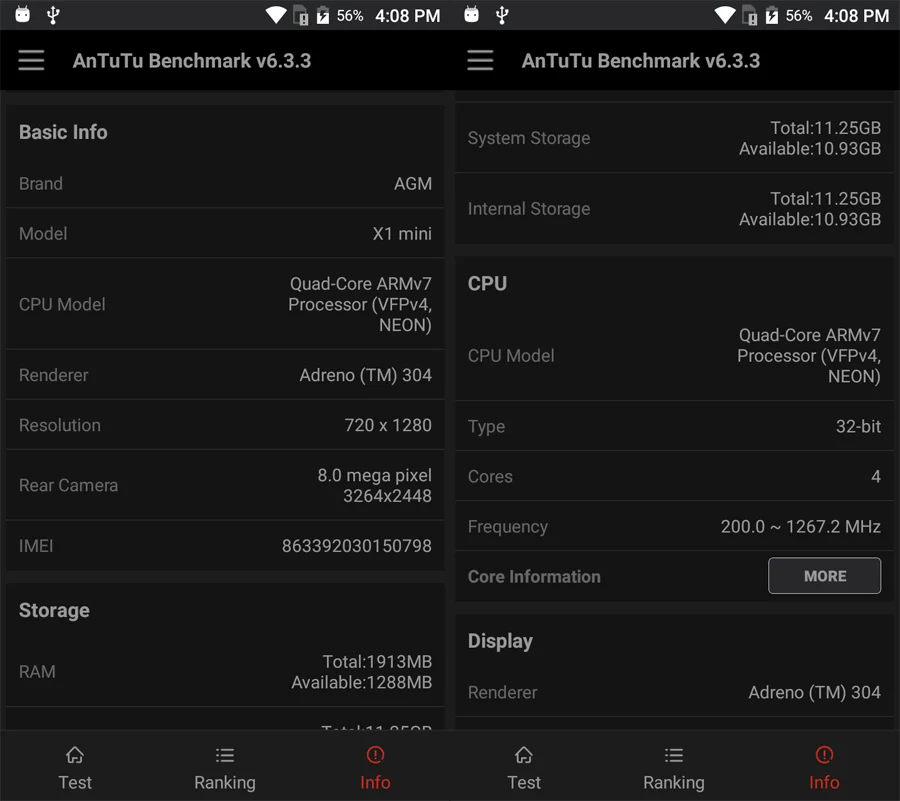Select Rear Camera row 8.0 mega pixel

(225, 485)
